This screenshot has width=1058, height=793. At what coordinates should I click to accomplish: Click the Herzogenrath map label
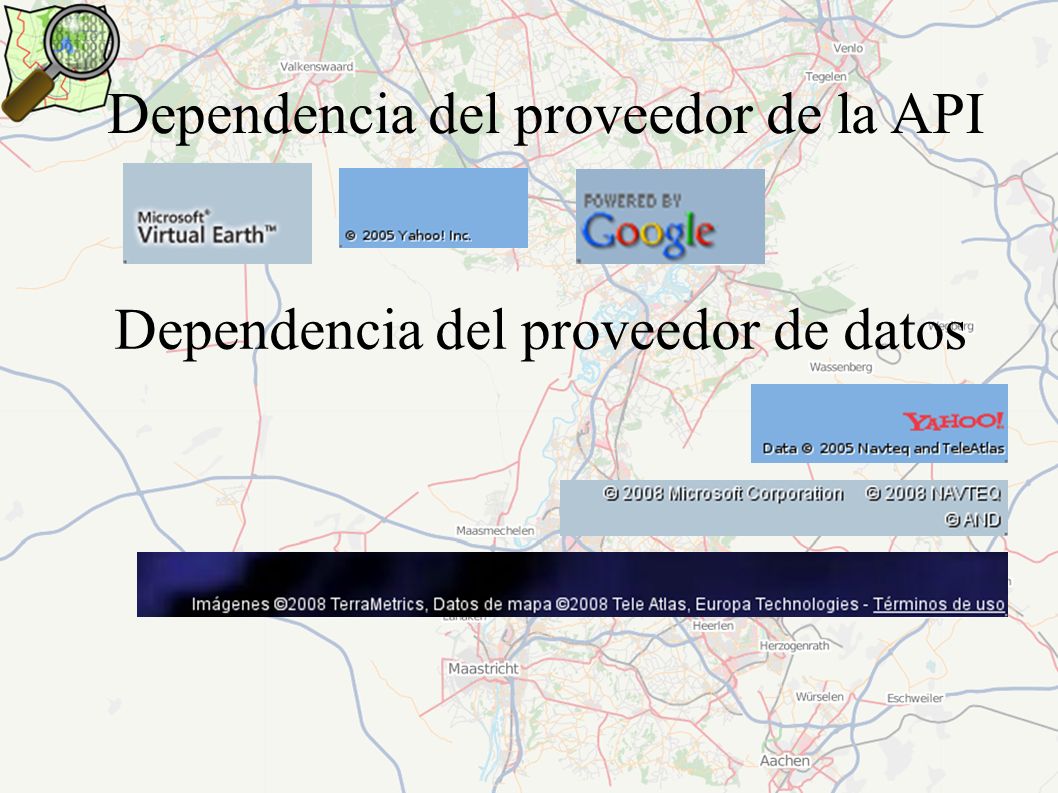pyautogui.click(x=795, y=646)
